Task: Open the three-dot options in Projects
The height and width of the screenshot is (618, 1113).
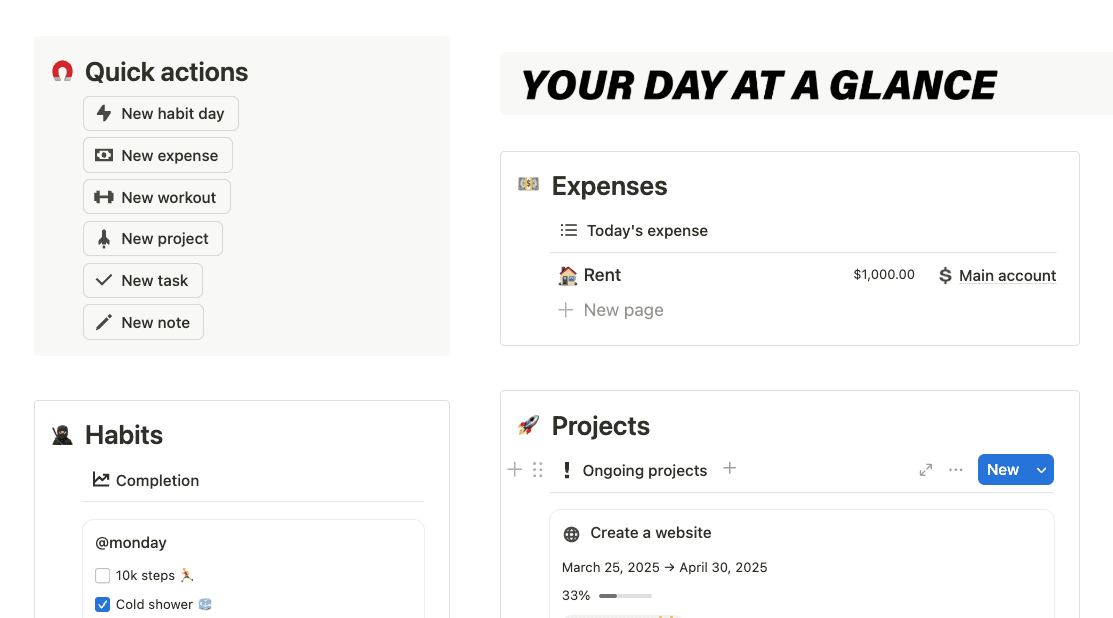Action: (x=955, y=470)
